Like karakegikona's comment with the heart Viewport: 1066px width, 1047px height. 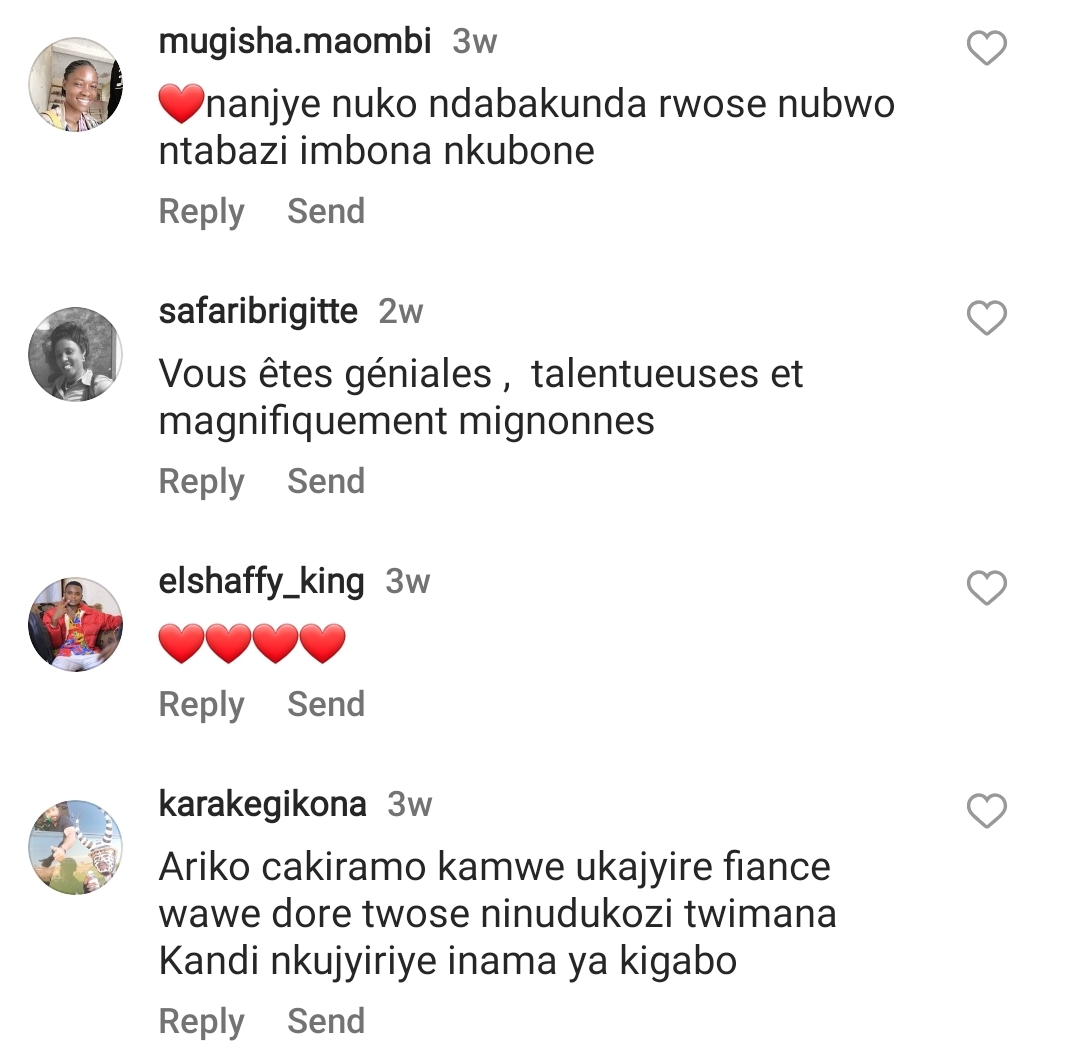tap(987, 811)
